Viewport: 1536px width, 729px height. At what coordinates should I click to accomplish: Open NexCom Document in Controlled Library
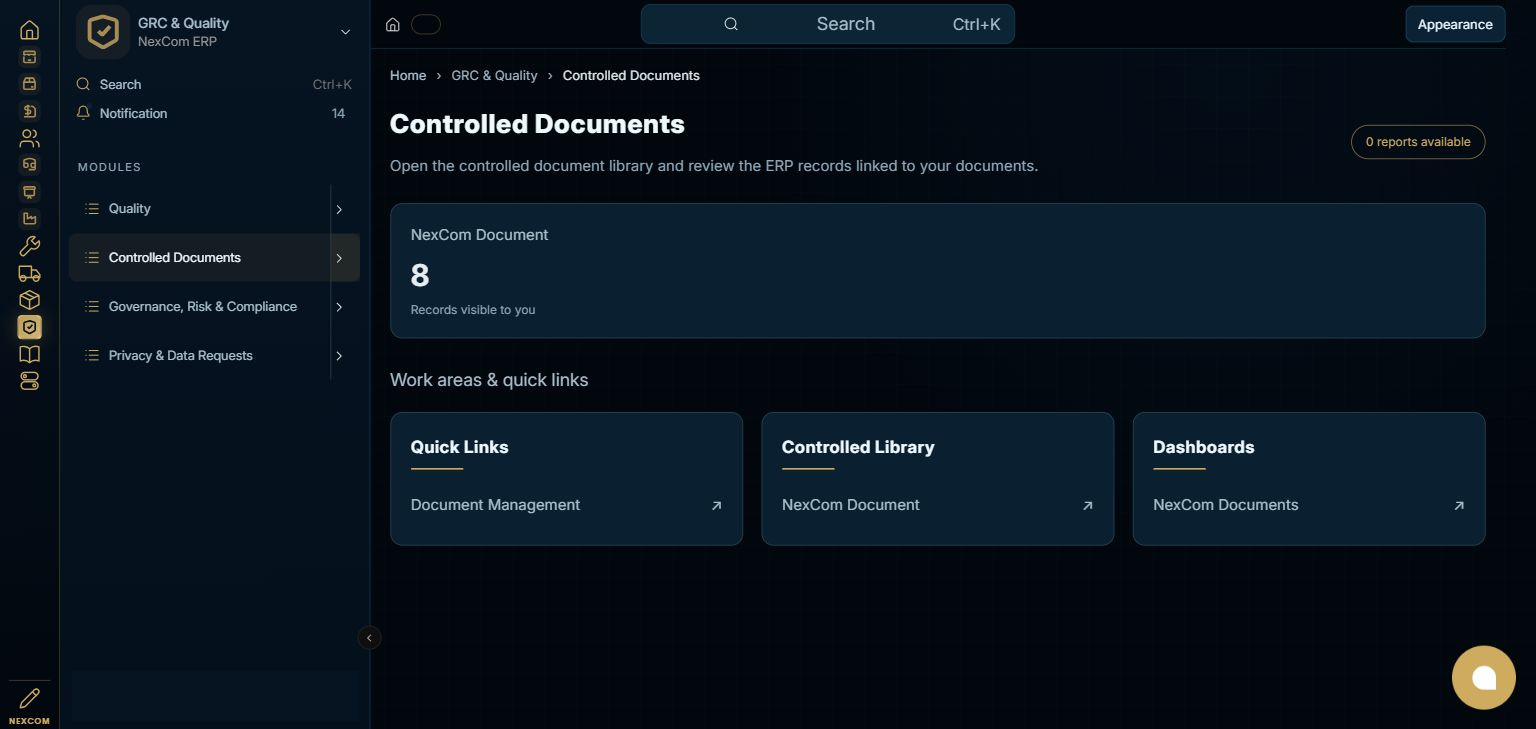[937, 505]
